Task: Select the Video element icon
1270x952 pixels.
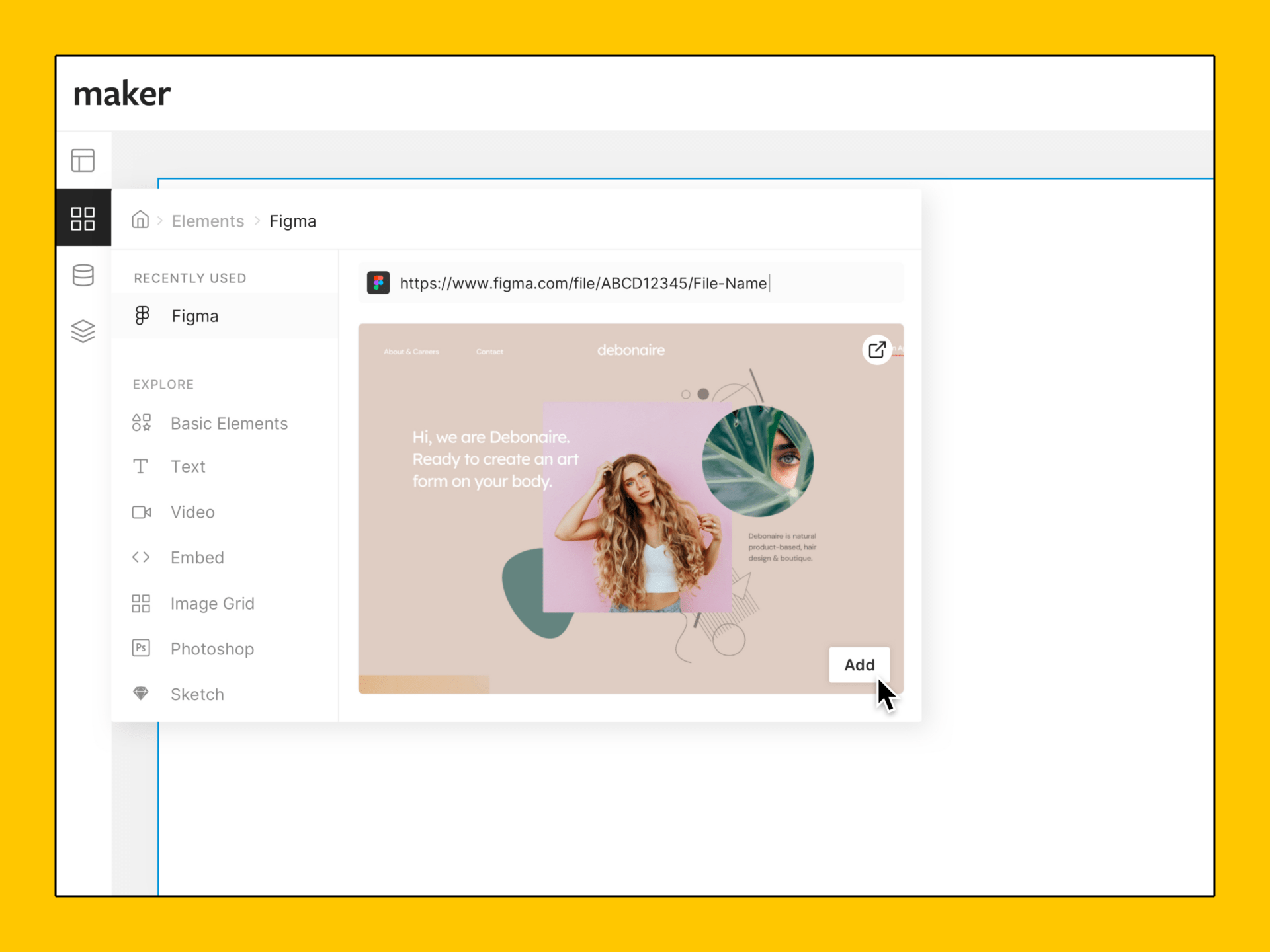Action: click(140, 512)
